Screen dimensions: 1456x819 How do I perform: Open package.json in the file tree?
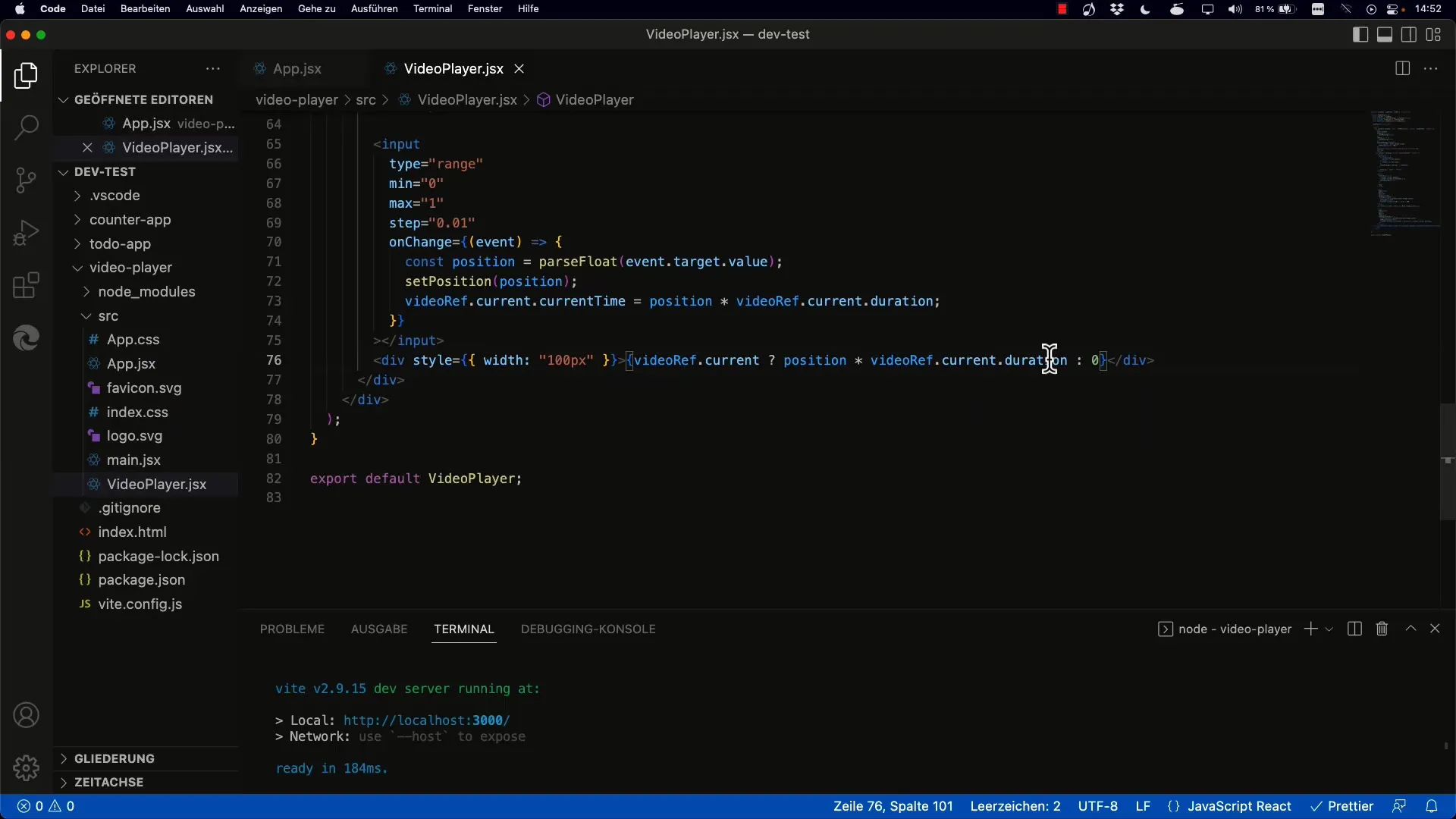click(141, 580)
